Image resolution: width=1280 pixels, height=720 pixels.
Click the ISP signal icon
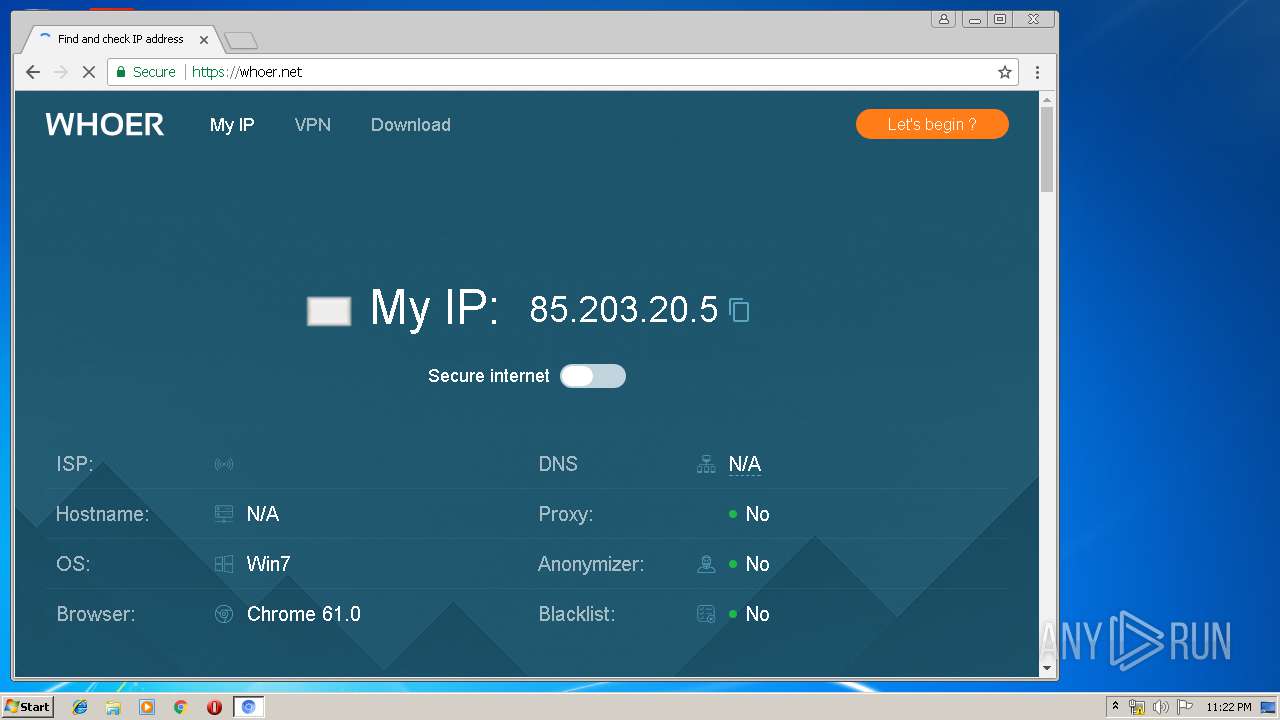224,464
